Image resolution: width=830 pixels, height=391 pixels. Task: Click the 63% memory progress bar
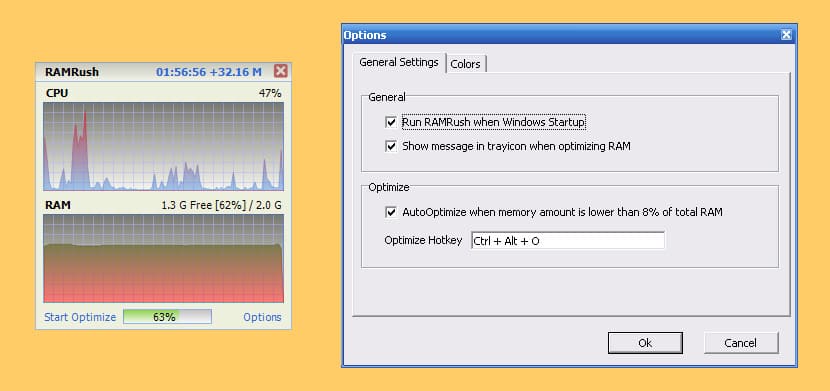pyautogui.click(x=167, y=317)
